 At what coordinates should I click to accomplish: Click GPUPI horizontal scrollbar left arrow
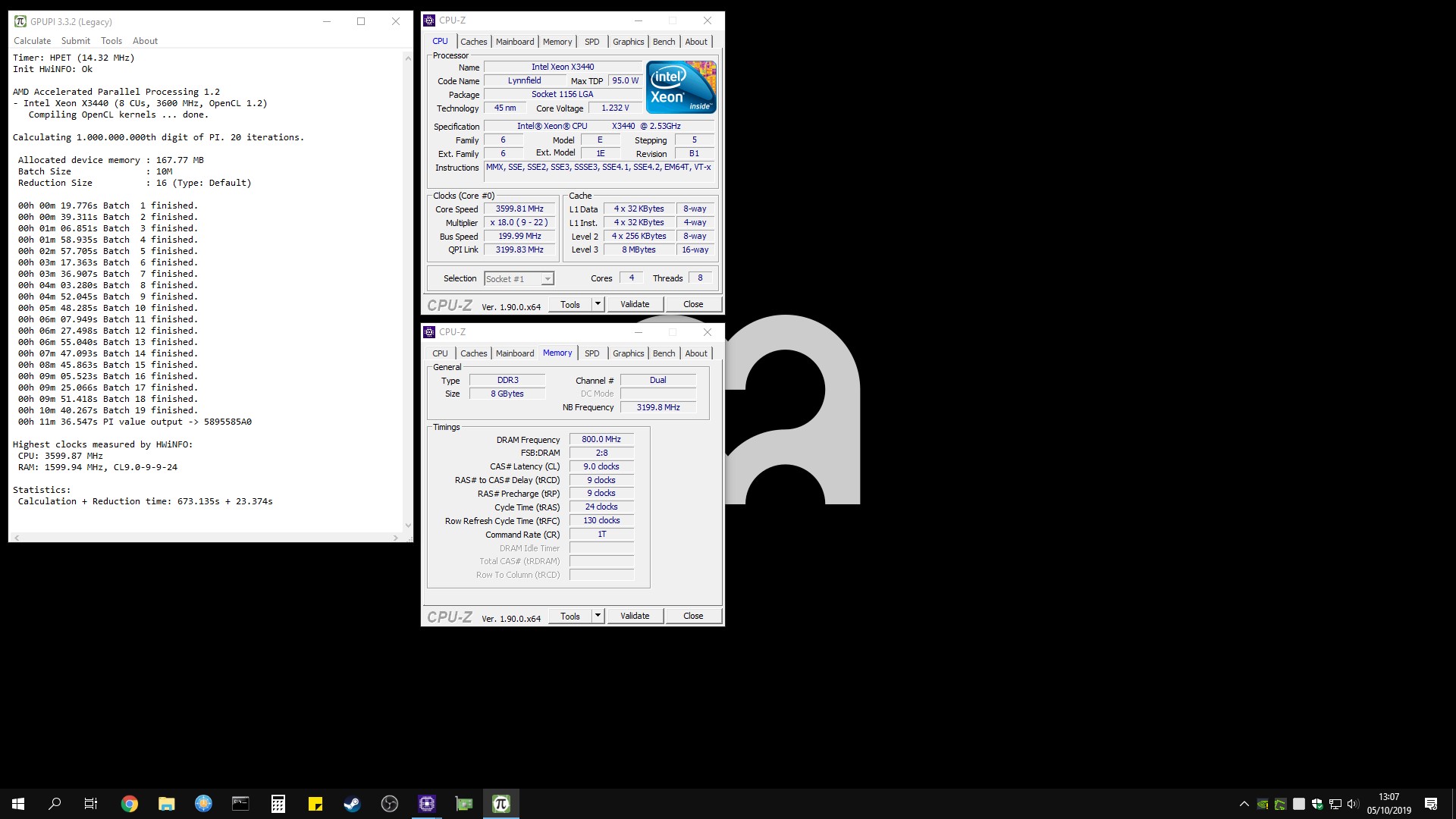[17, 538]
